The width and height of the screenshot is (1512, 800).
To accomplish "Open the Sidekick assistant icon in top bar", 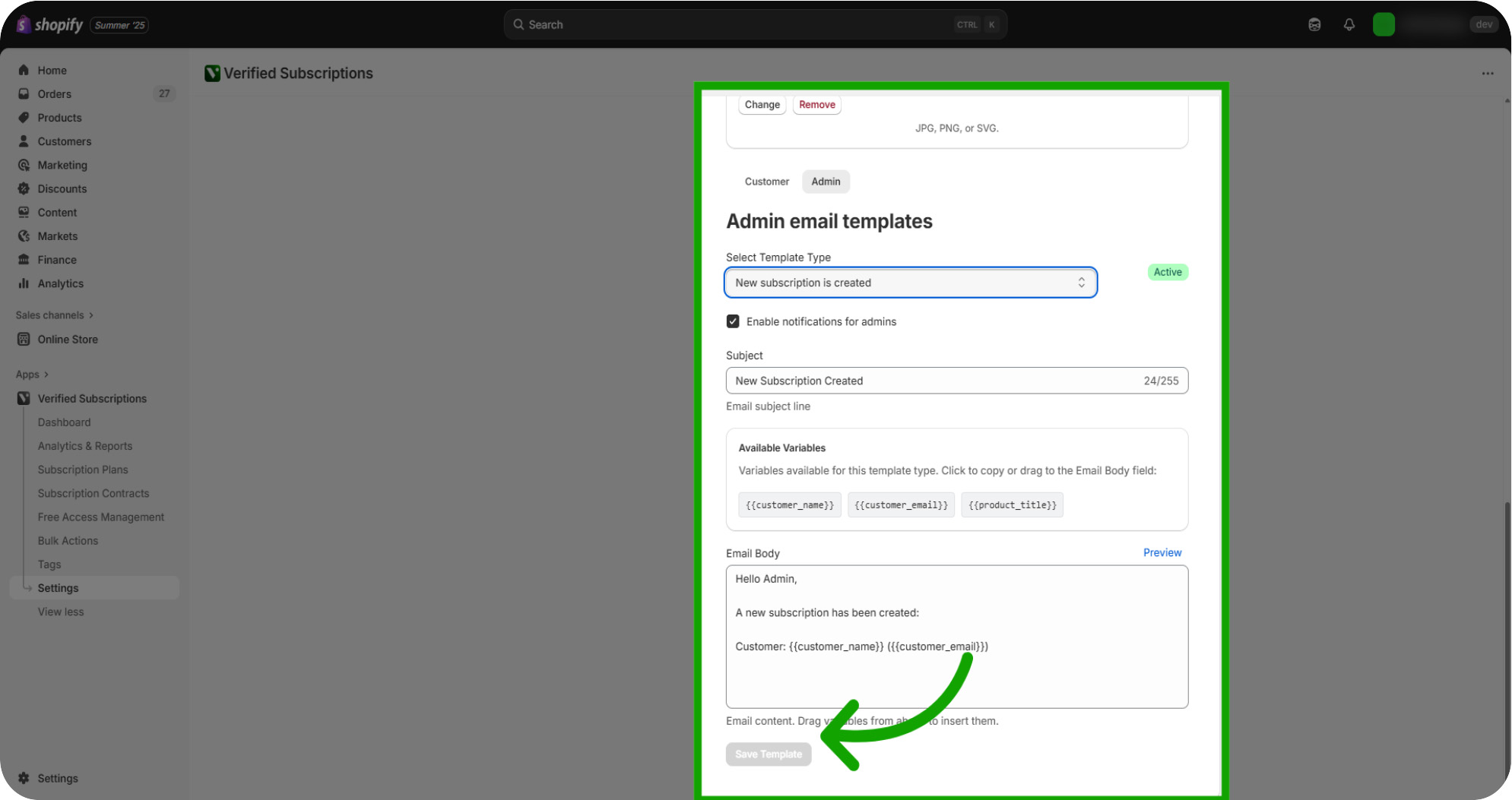I will [1314, 24].
